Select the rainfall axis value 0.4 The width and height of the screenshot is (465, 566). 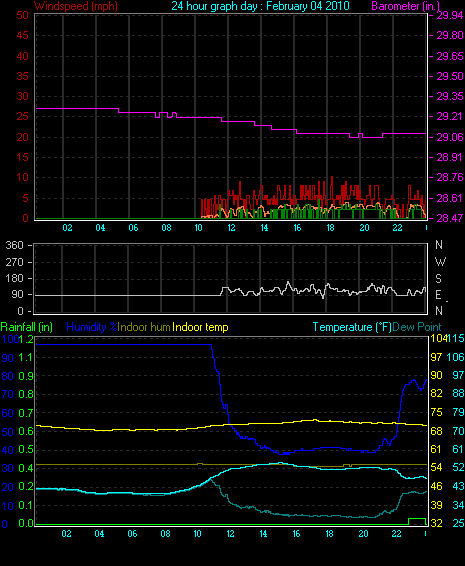coord(26,468)
